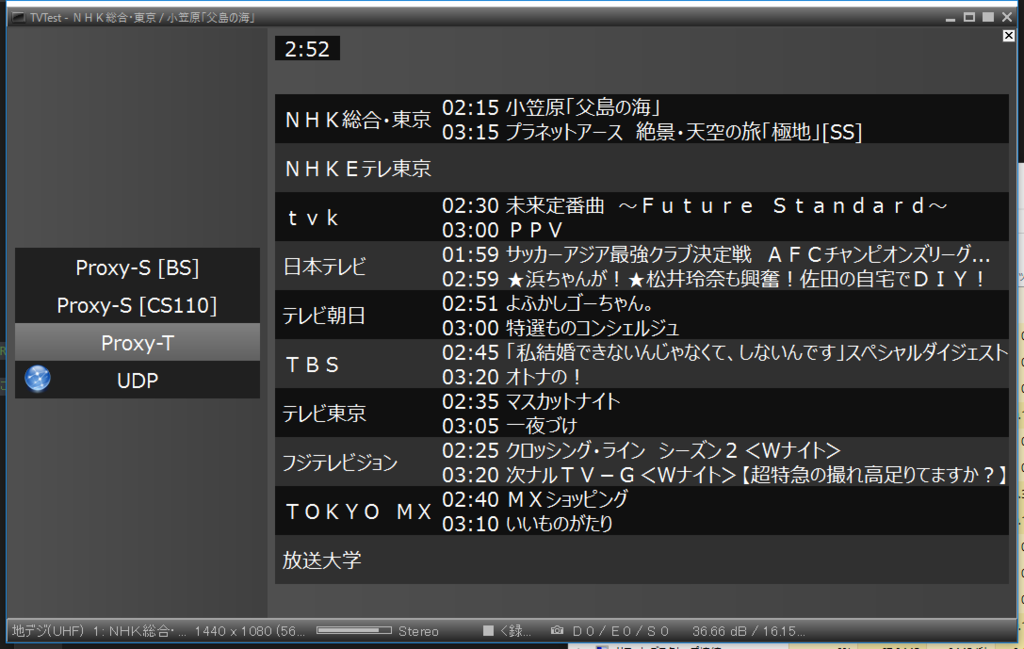Choose the UDP tuner entry
The height and width of the screenshot is (649, 1024).
(137, 380)
